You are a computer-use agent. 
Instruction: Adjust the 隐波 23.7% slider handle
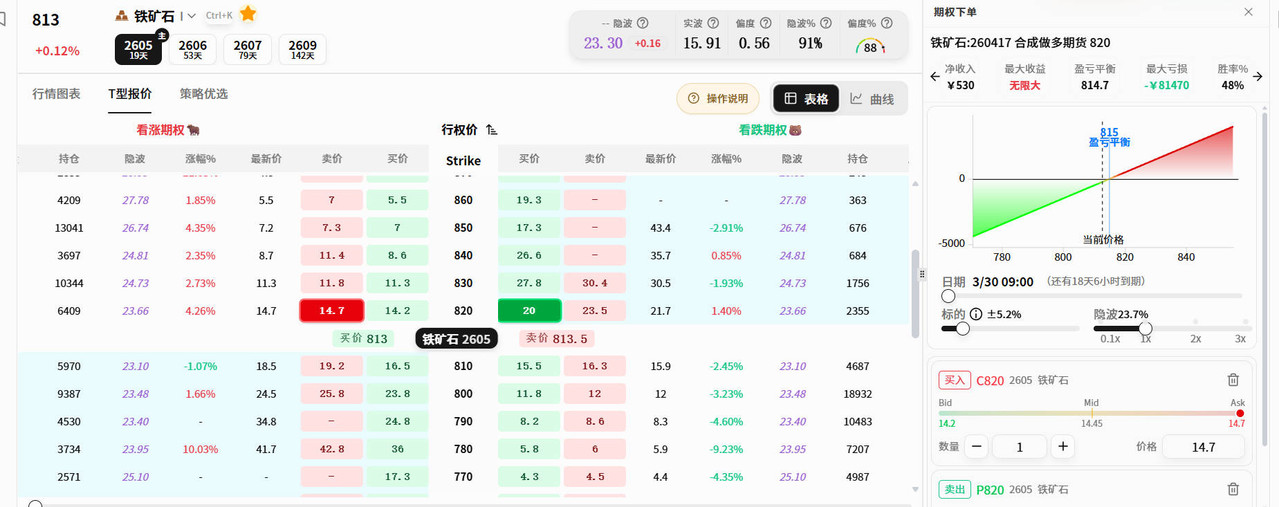pos(1145,328)
